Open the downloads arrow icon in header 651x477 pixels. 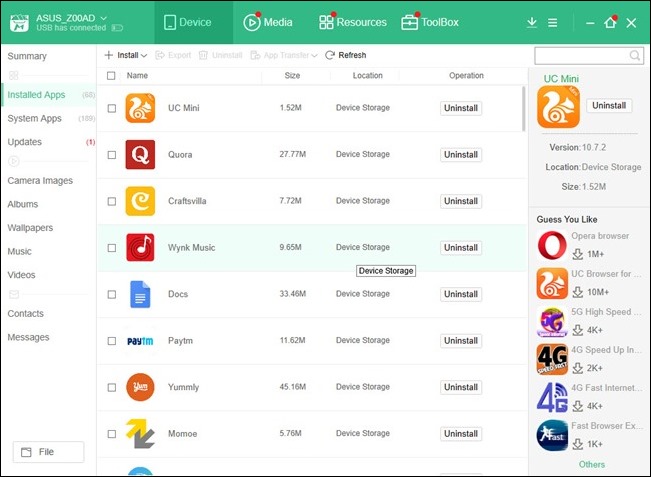pos(531,22)
